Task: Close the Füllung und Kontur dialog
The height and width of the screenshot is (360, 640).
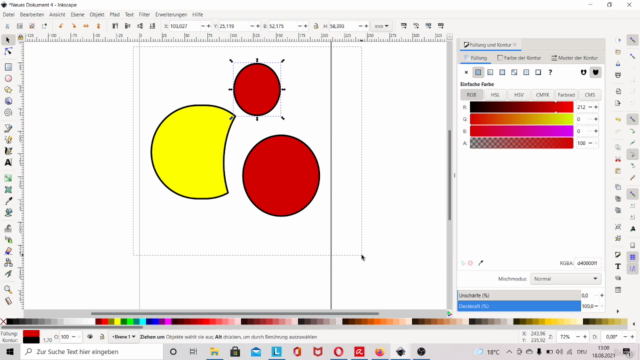Action: click(515, 45)
